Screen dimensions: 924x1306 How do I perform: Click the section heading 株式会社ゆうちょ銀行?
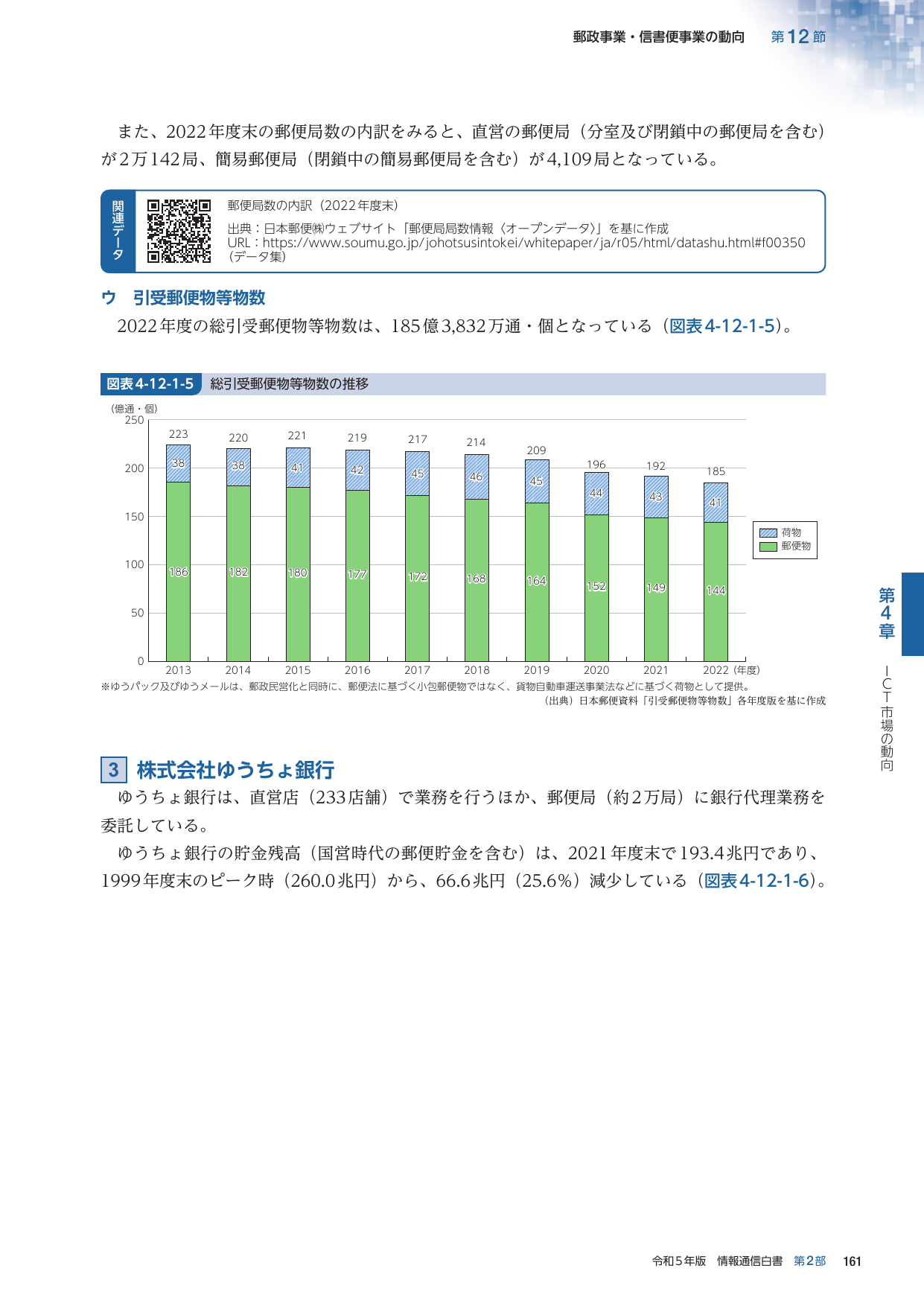coord(235,770)
